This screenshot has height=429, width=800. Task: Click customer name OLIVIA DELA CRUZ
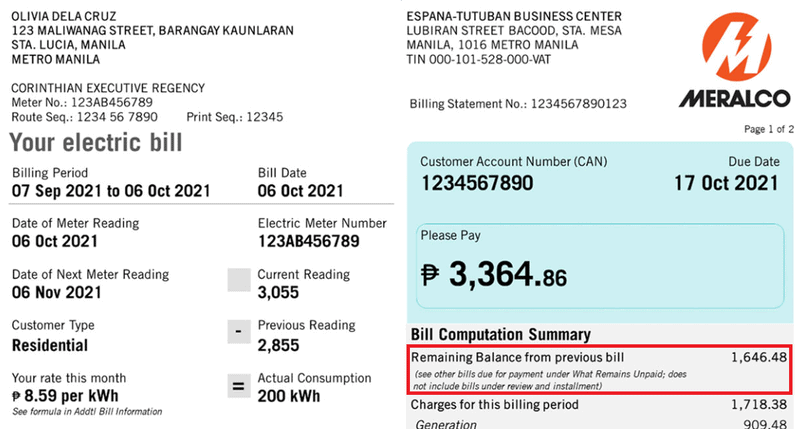[64, 16]
